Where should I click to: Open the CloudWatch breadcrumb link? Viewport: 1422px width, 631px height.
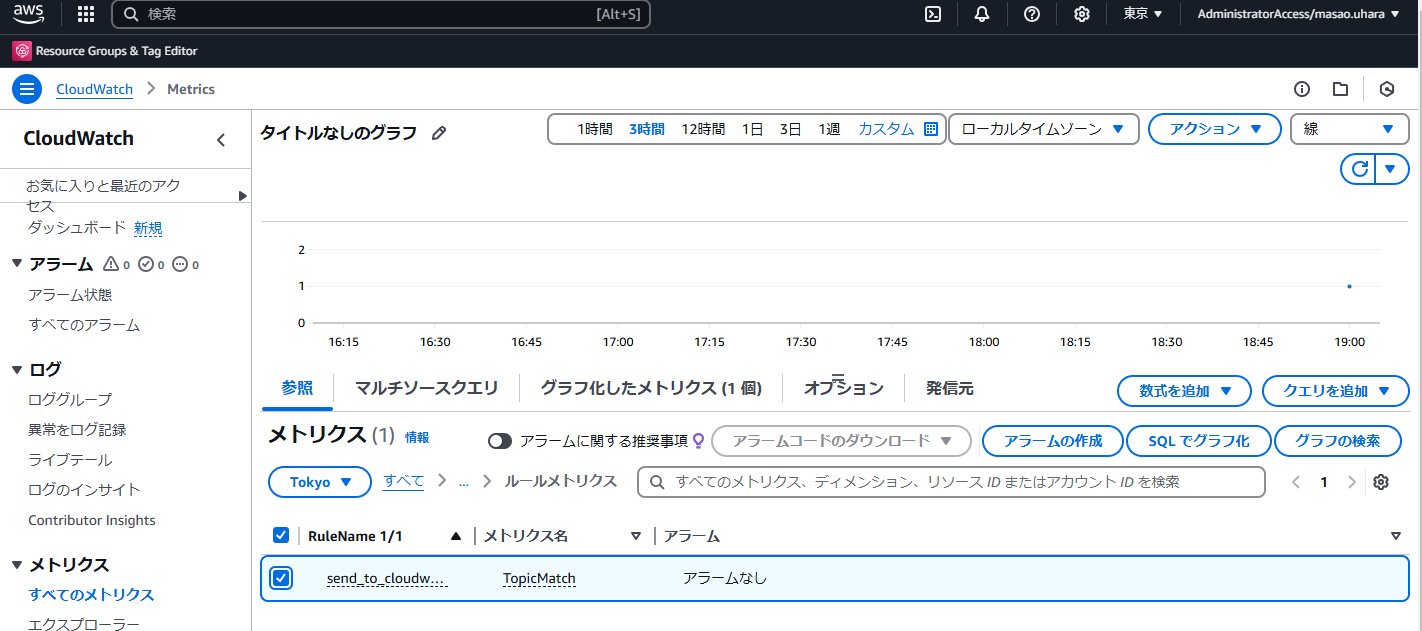95,89
